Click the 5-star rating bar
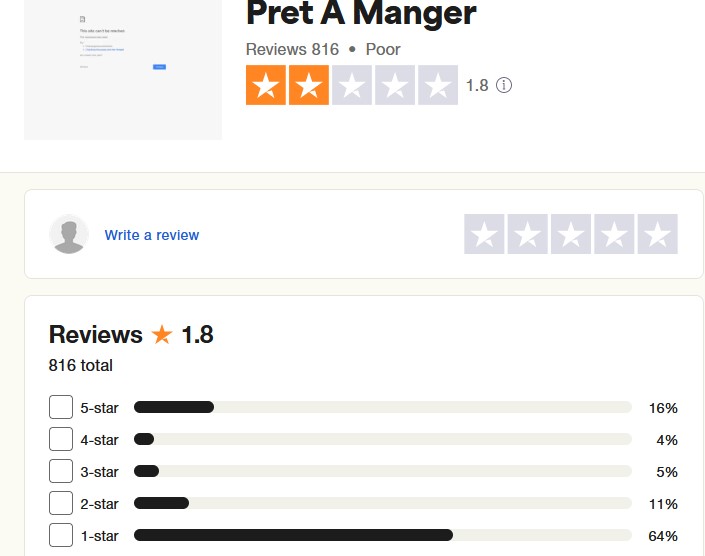 (x=382, y=407)
